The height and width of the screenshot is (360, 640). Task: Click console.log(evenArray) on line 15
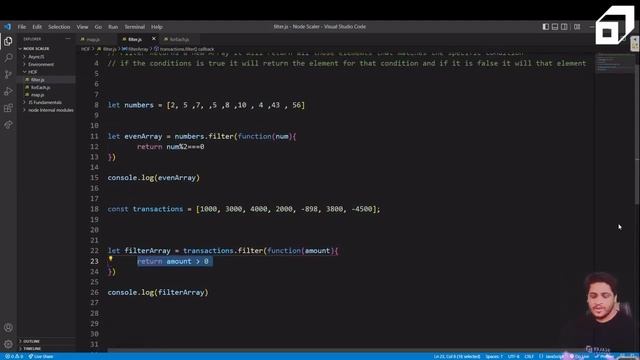pyautogui.click(x=153, y=178)
